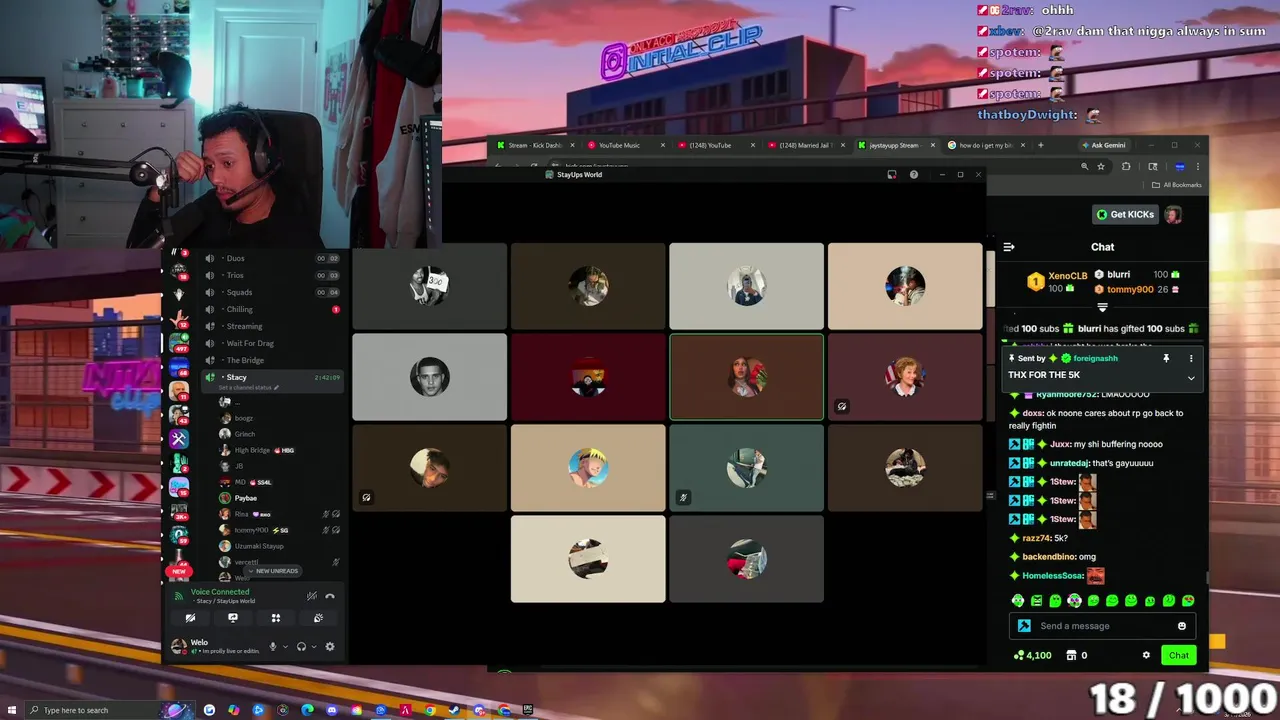Select user Grinch in voice list
The width and height of the screenshot is (1280, 720).
point(245,434)
